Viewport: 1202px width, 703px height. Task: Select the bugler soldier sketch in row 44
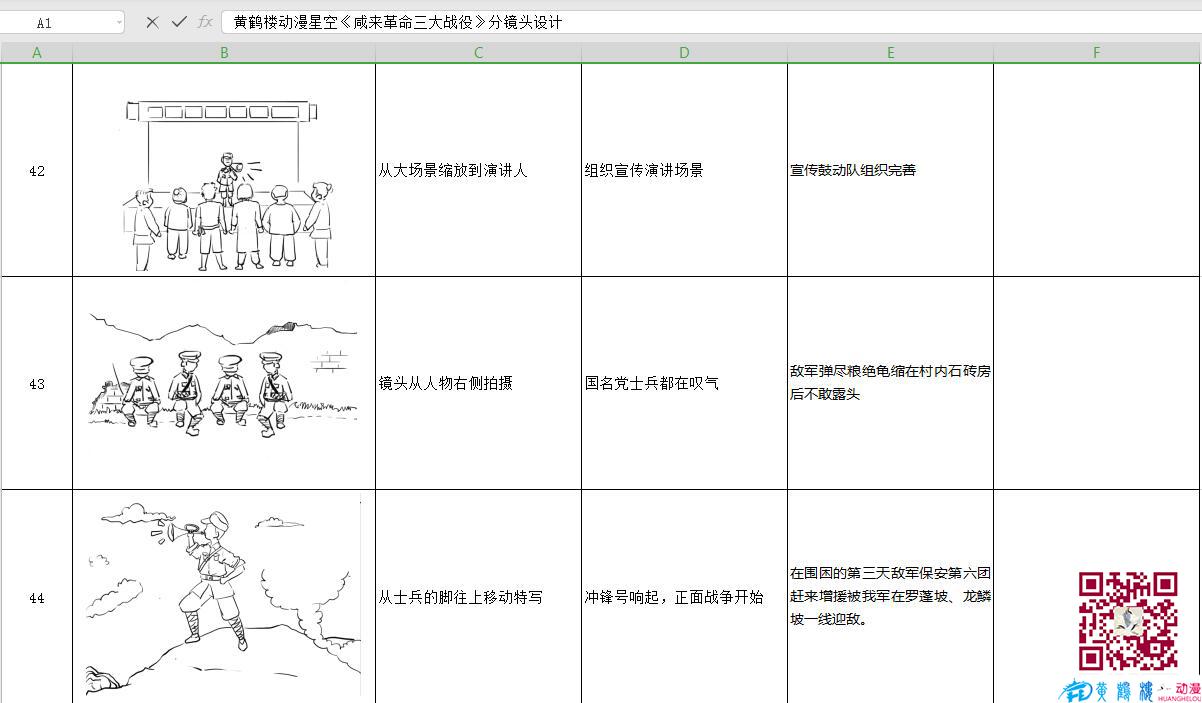tap(222, 599)
